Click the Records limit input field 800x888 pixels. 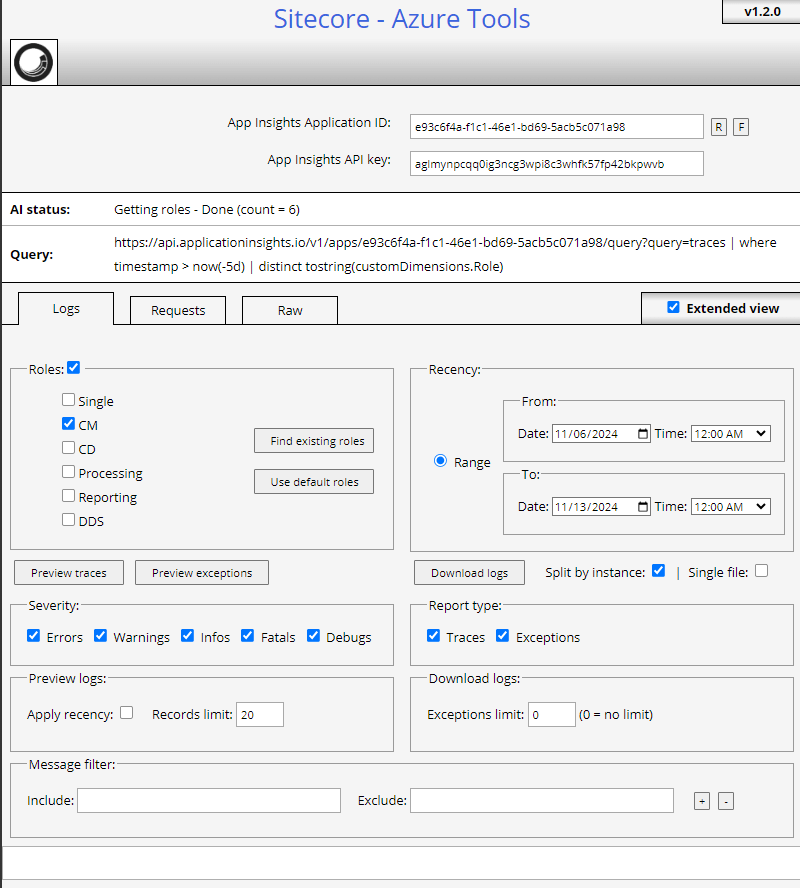point(259,714)
